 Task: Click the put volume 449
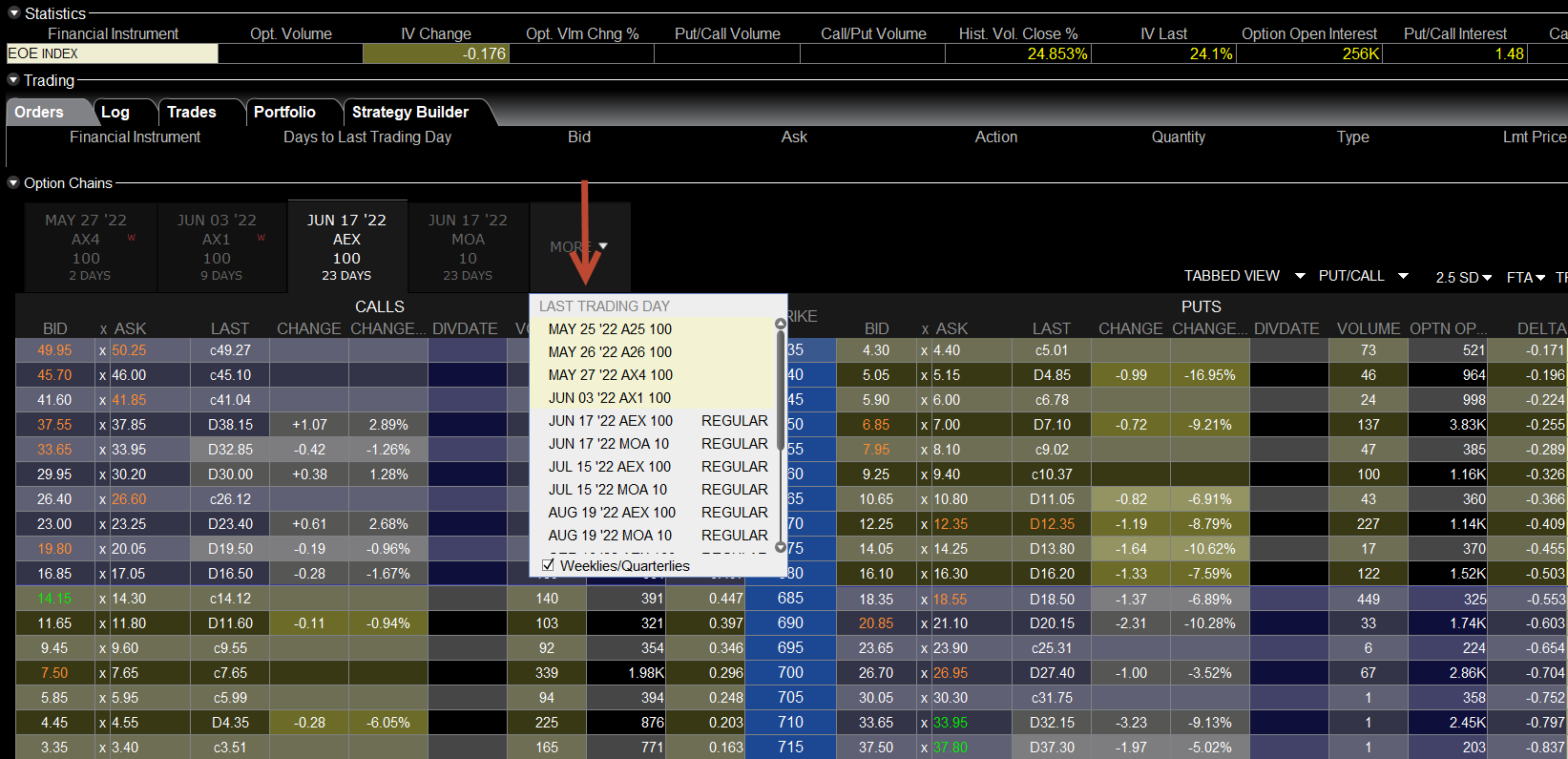click(1369, 599)
